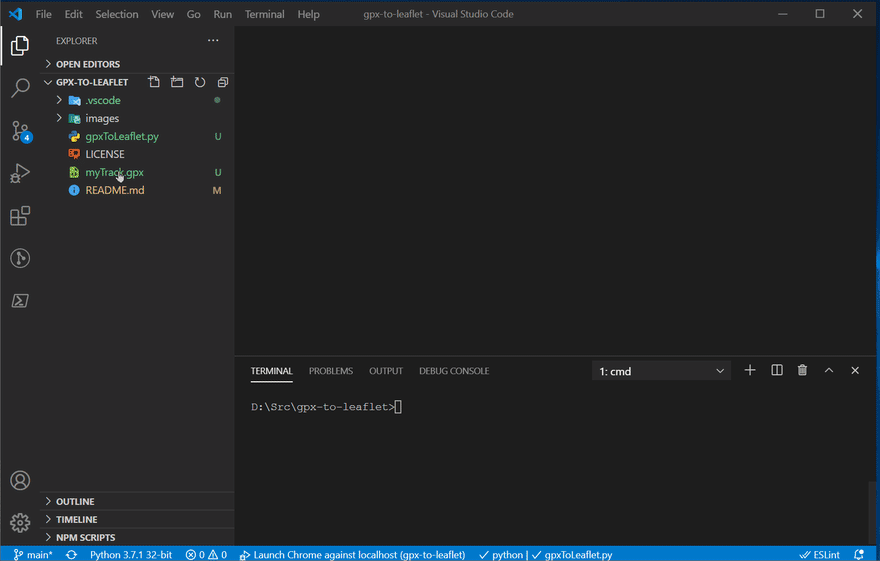
Task: Collapse the GPX-TO-LEAFLET folder section
Action: point(93,82)
